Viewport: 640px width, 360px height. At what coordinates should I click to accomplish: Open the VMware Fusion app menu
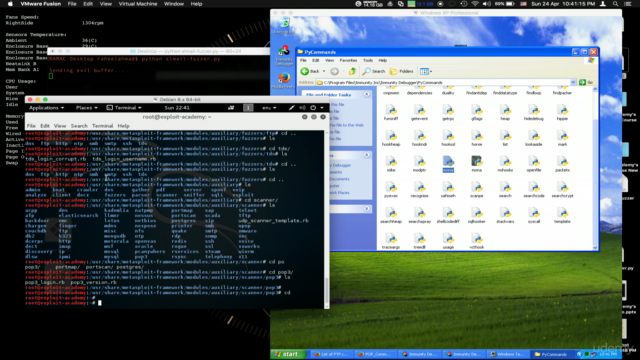pyautogui.click(x=41, y=4)
